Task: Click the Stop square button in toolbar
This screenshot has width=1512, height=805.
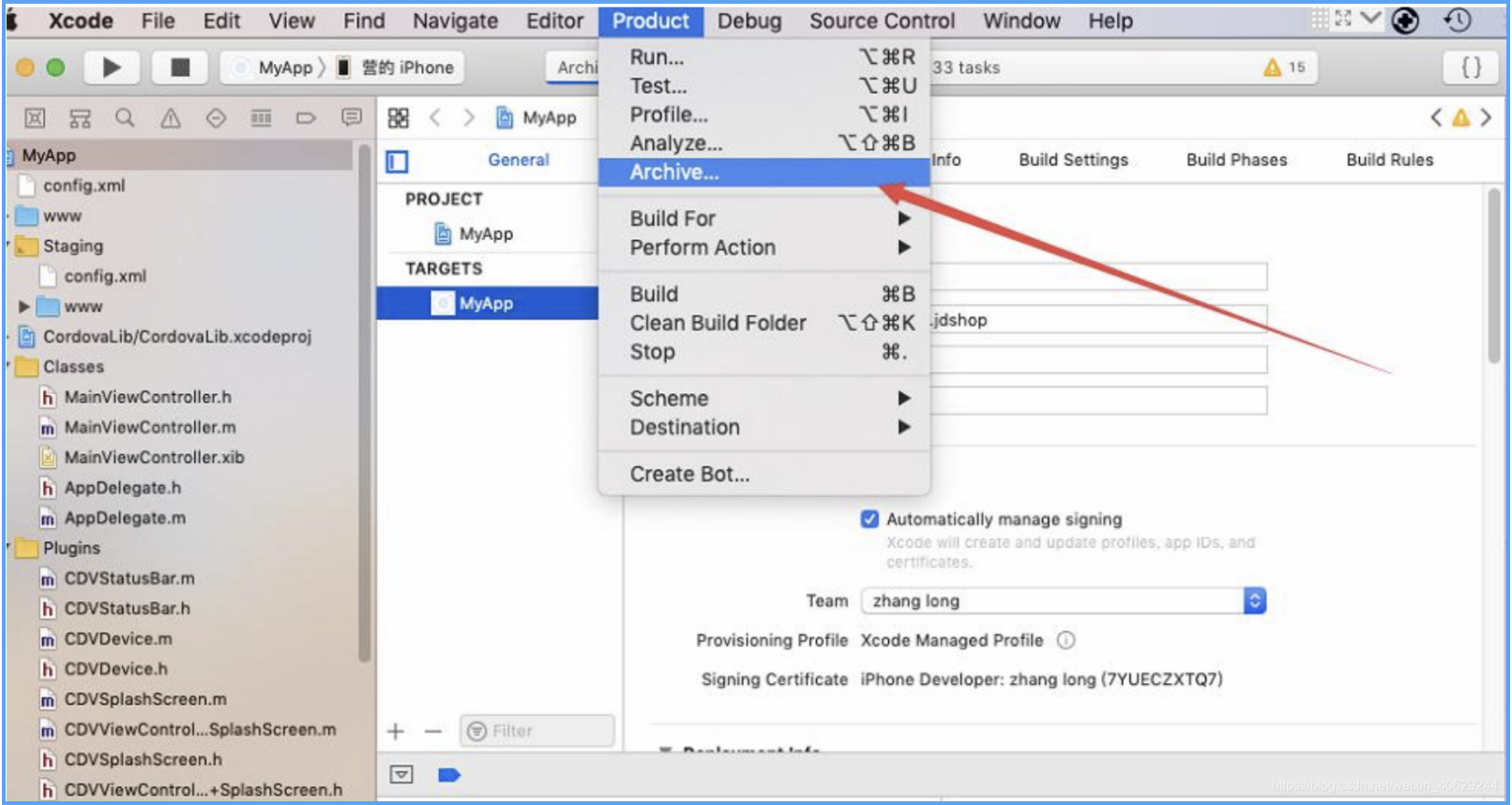Action: point(179,68)
